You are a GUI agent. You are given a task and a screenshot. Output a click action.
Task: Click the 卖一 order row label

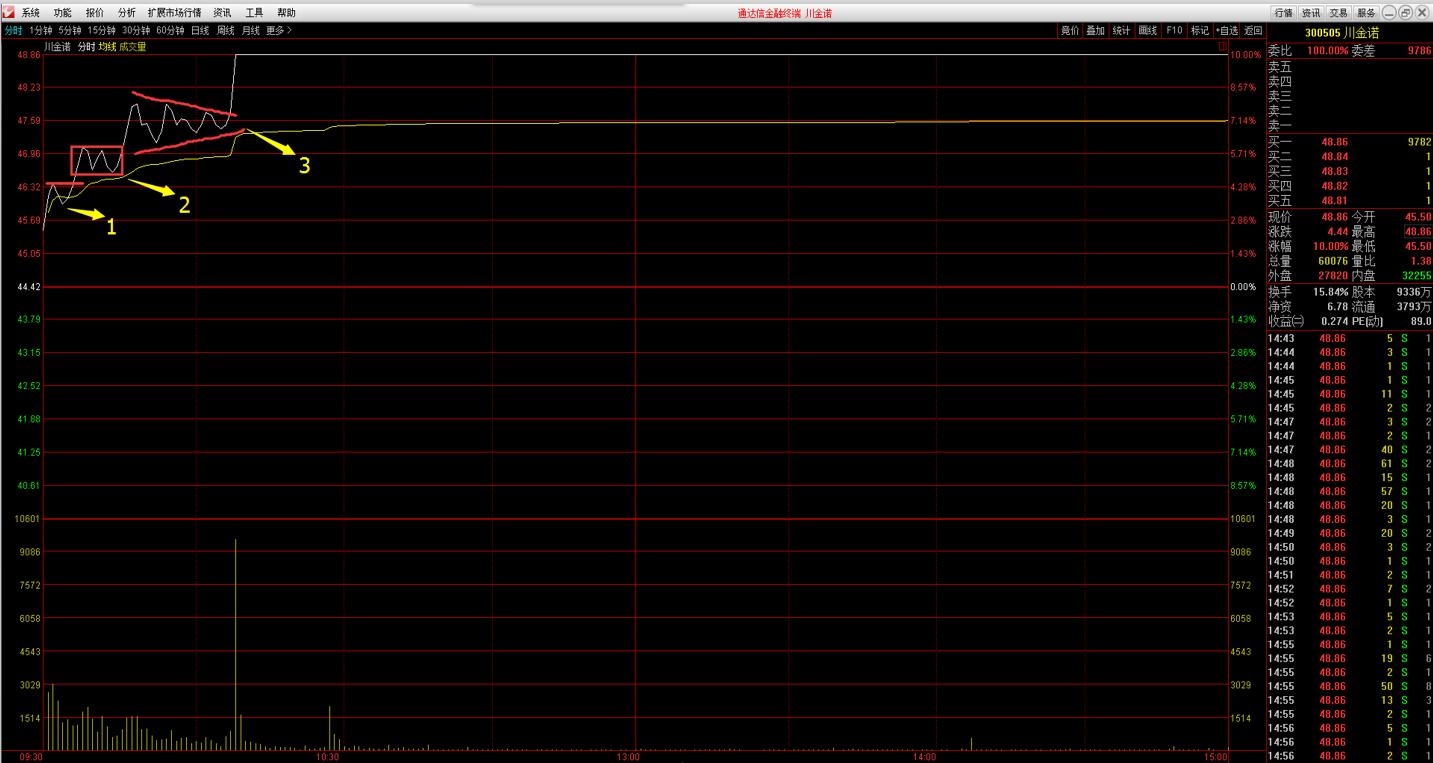[1279, 126]
